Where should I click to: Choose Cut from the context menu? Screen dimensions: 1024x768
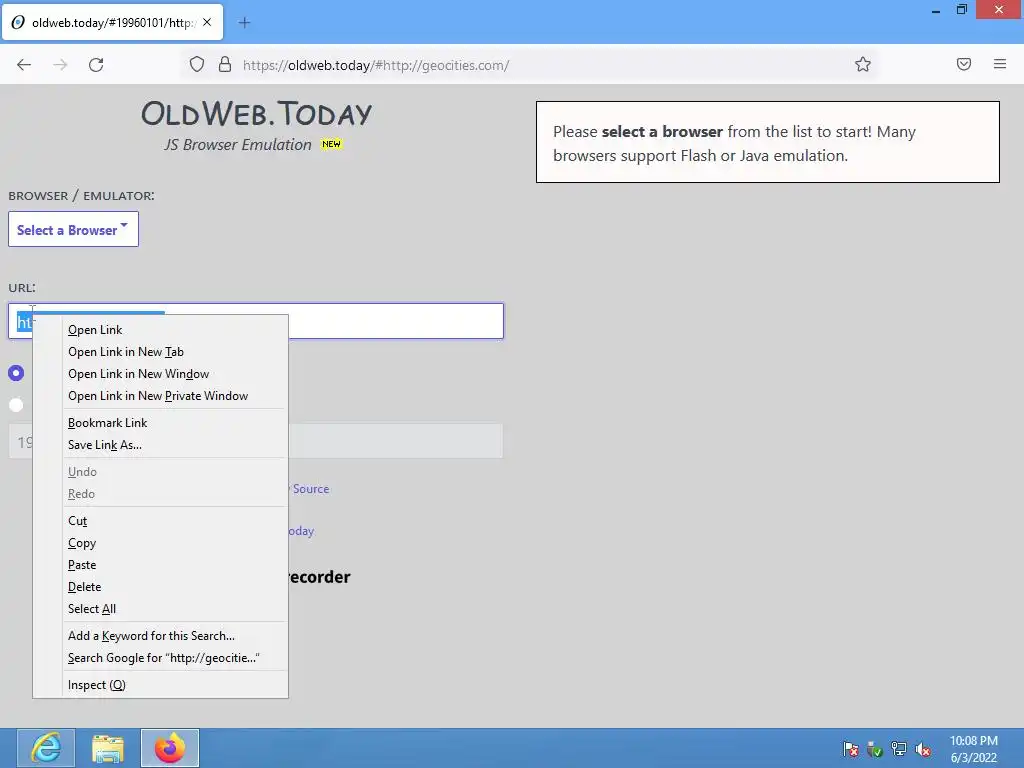click(x=78, y=521)
